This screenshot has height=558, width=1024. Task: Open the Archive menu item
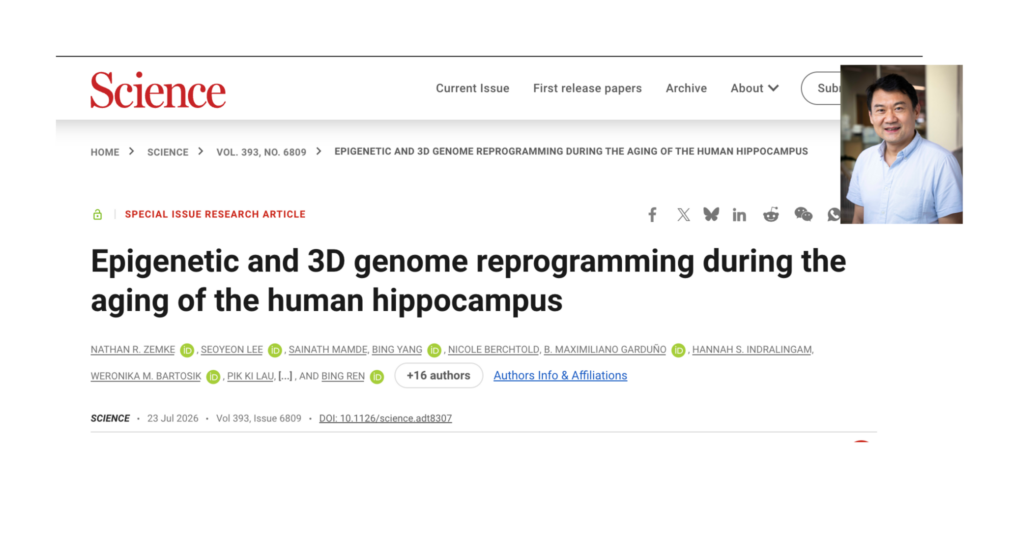coord(686,88)
